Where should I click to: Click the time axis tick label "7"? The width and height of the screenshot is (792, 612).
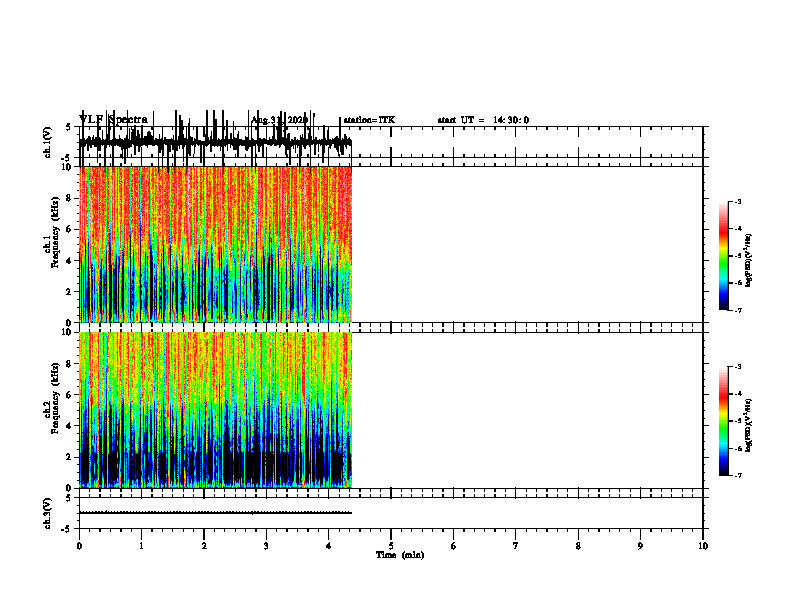point(516,546)
